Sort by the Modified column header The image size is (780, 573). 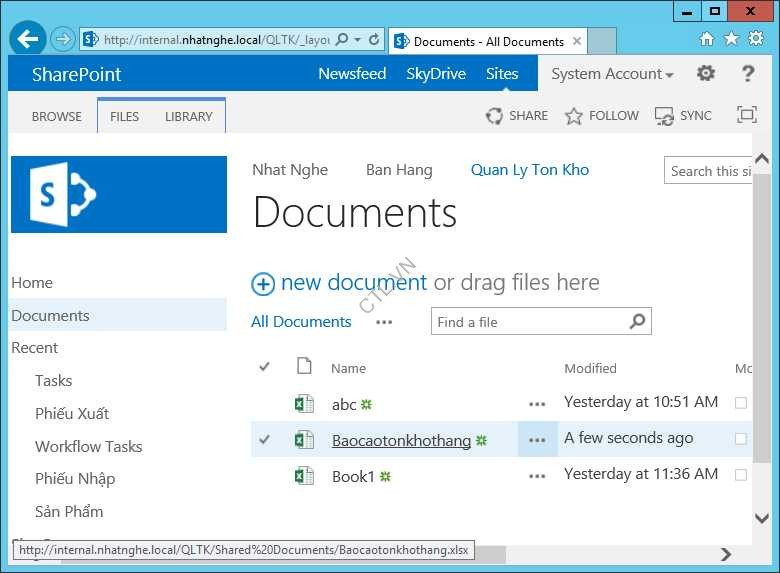pyautogui.click(x=590, y=369)
